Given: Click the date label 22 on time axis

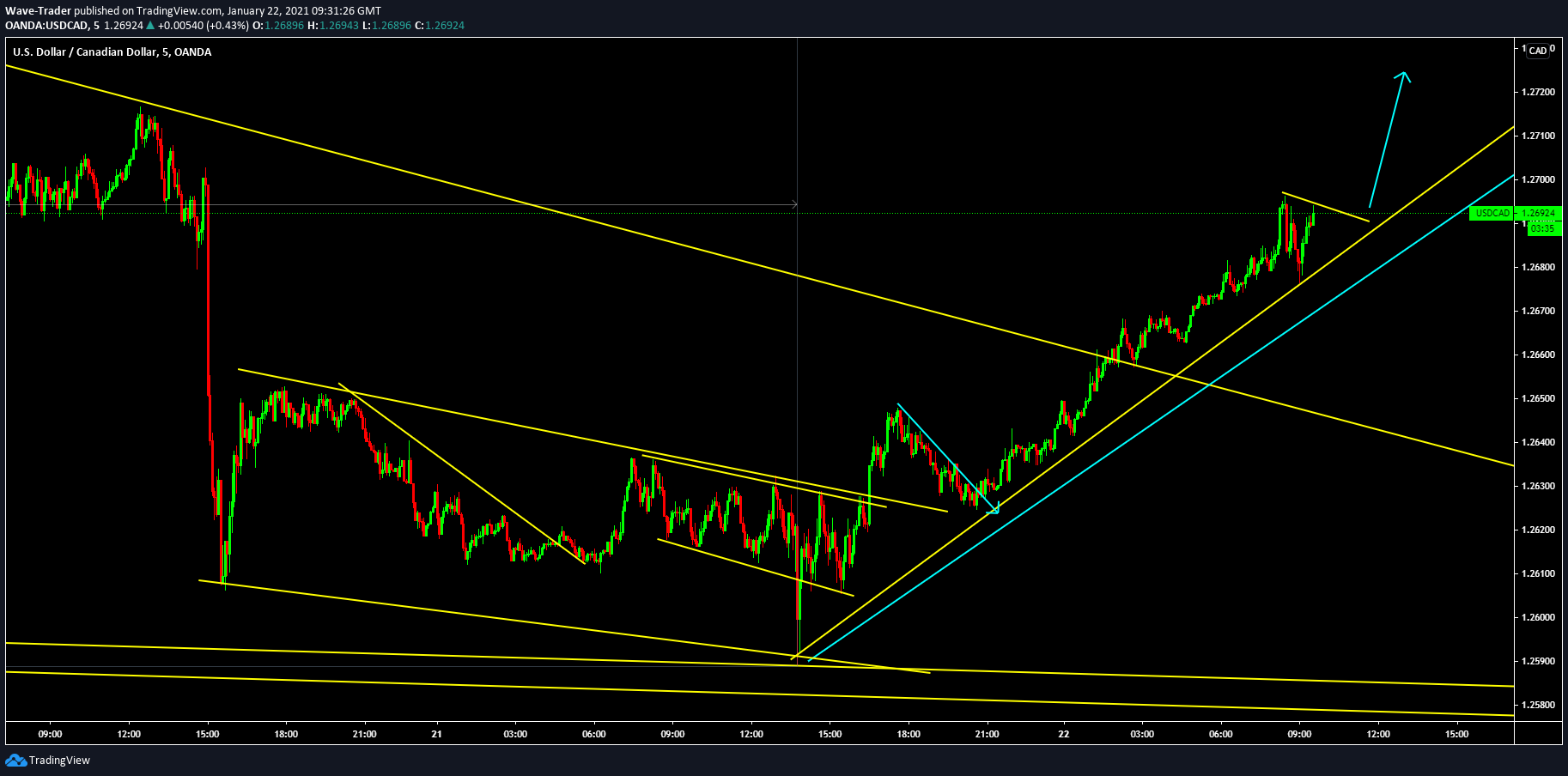Looking at the screenshot, I should click(x=1064, y=734).
